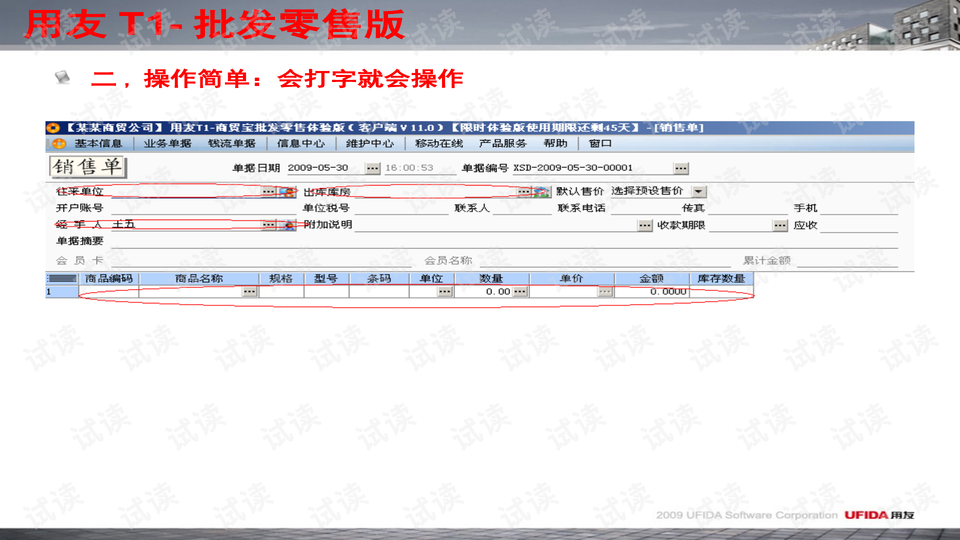
Task: Click the 经手人 lookup ellipsis button
Action: click(268, 225)
